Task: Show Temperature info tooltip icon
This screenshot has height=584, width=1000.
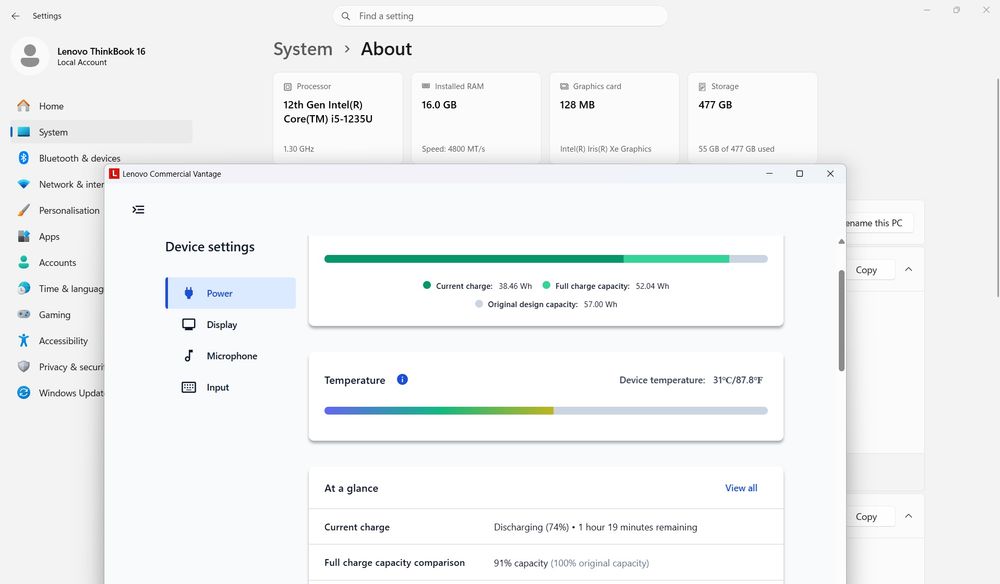Action: (x=402, y=379)
